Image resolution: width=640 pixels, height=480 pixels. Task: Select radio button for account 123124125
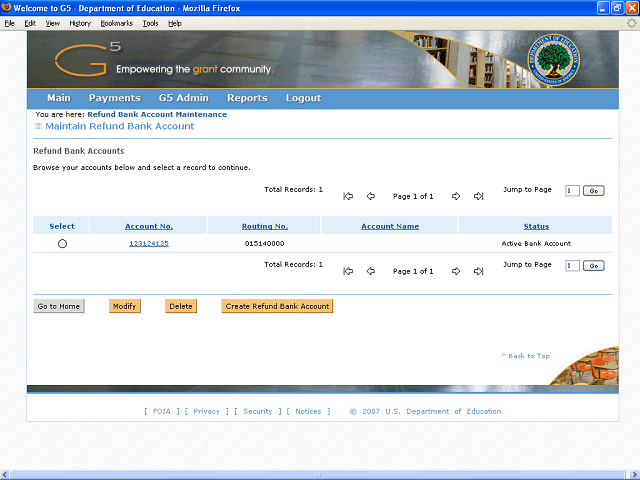coord(62,244)
